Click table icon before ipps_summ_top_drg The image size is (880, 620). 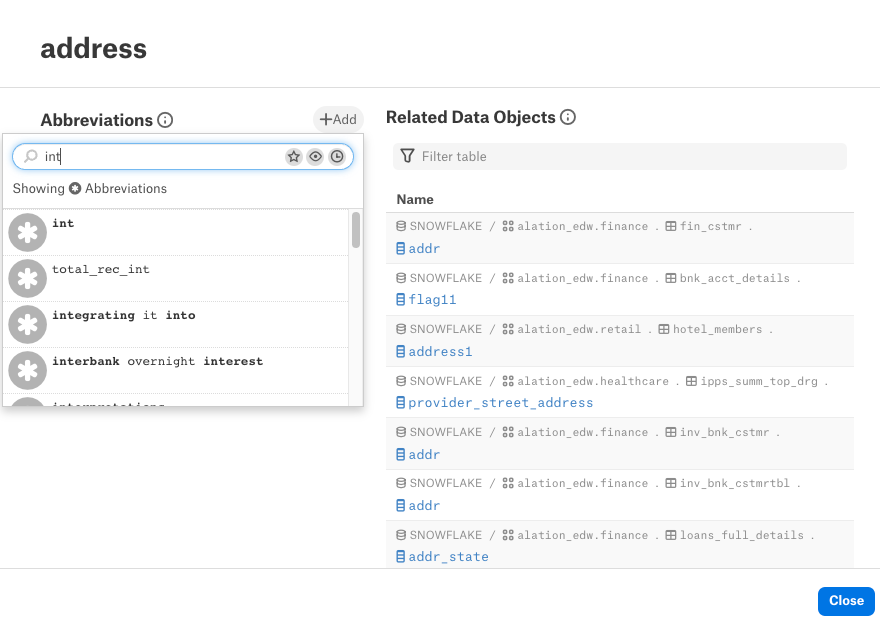click(x=691, y=381)
